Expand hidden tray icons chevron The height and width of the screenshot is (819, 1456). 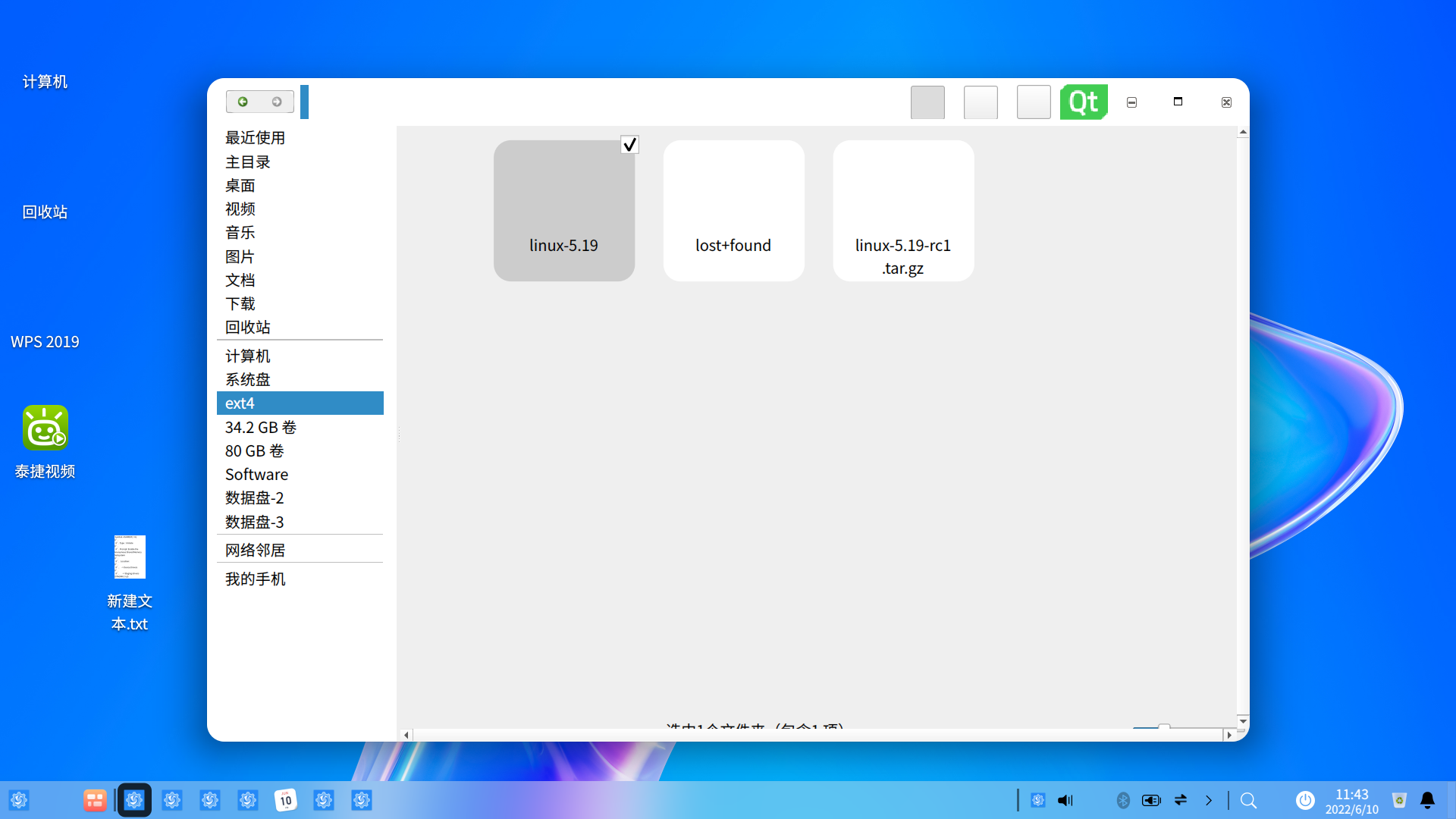pos(1209,800)
